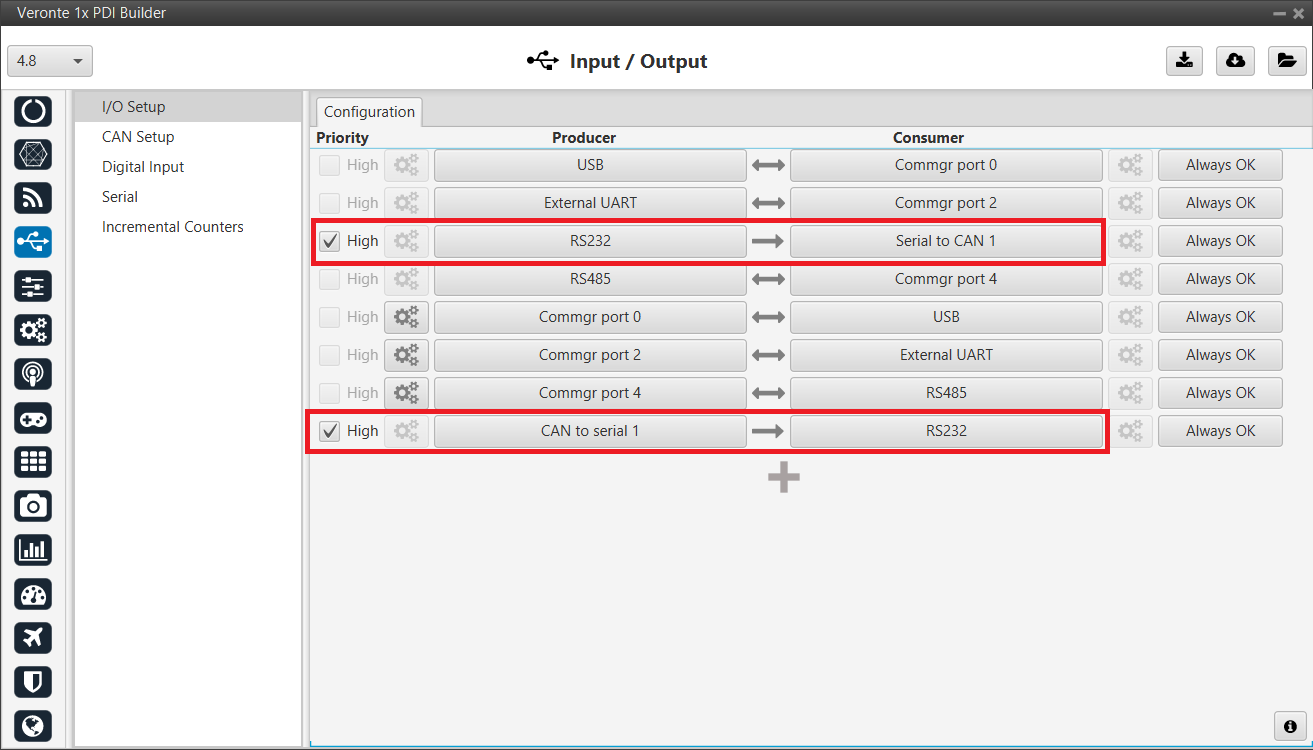Click the cloud download icon button
This screenshot has width=1313, height=750.
[x=1235, y=61]
